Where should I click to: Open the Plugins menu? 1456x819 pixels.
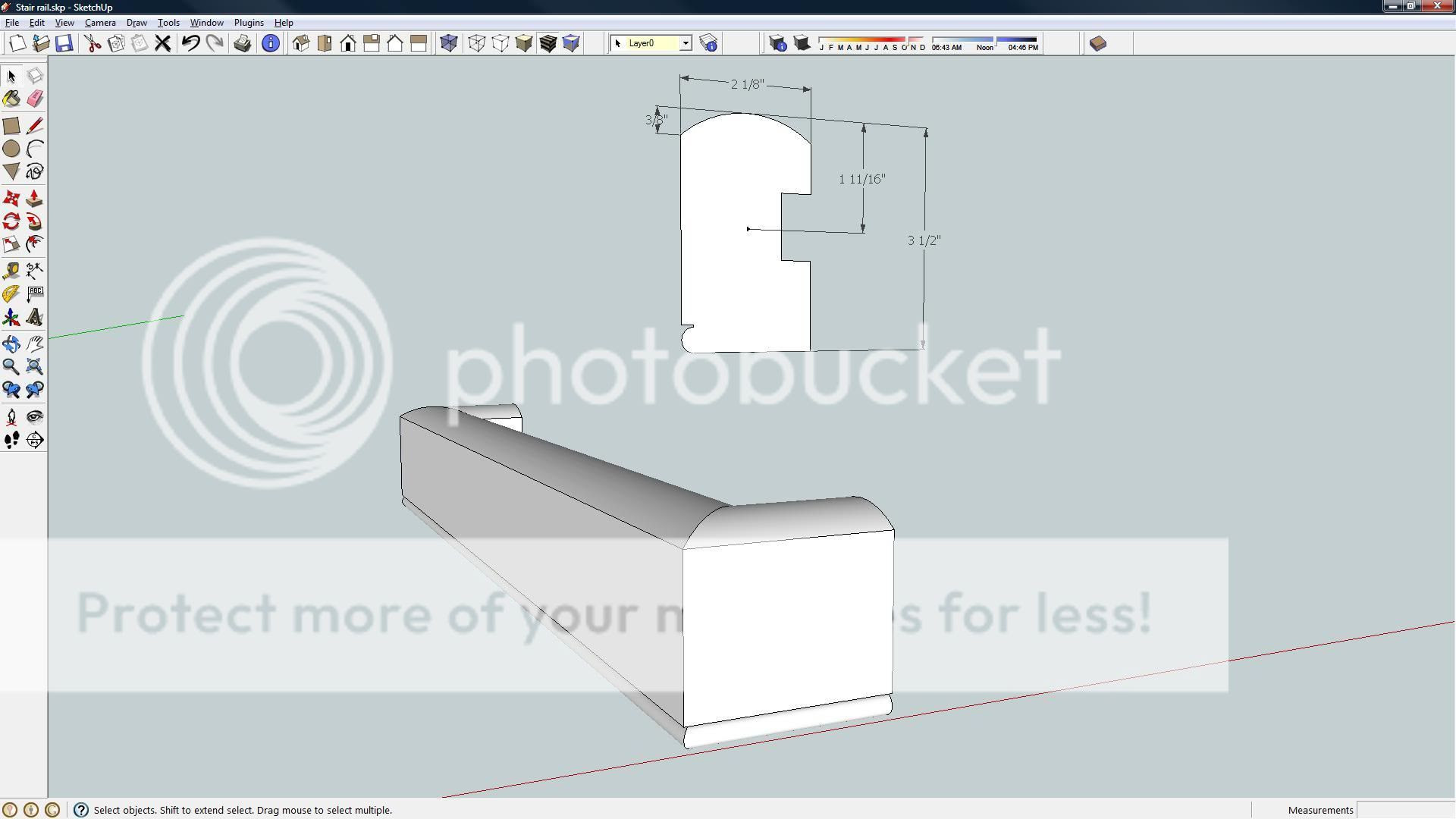tap(249, 23)
